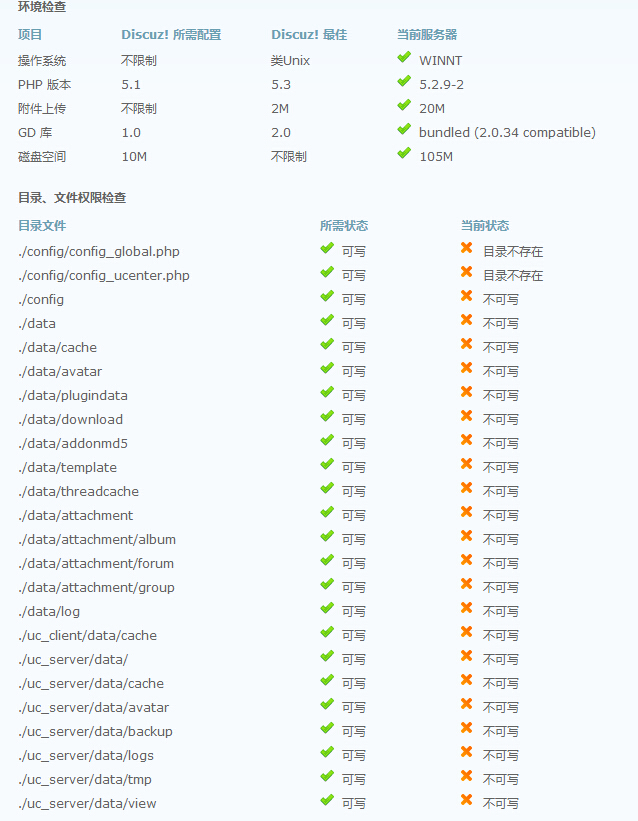Click the 所需状态 column header

(344, 226)
